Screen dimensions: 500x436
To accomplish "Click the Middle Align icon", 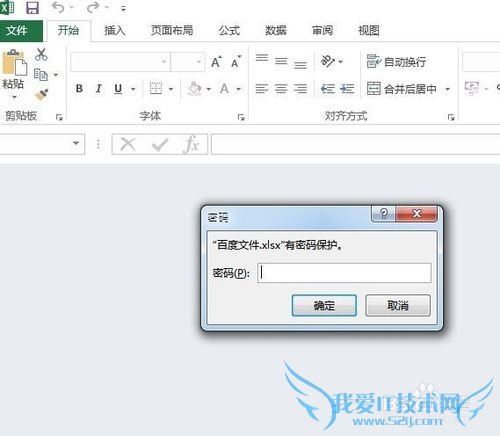I will click(x=281, y=61).
